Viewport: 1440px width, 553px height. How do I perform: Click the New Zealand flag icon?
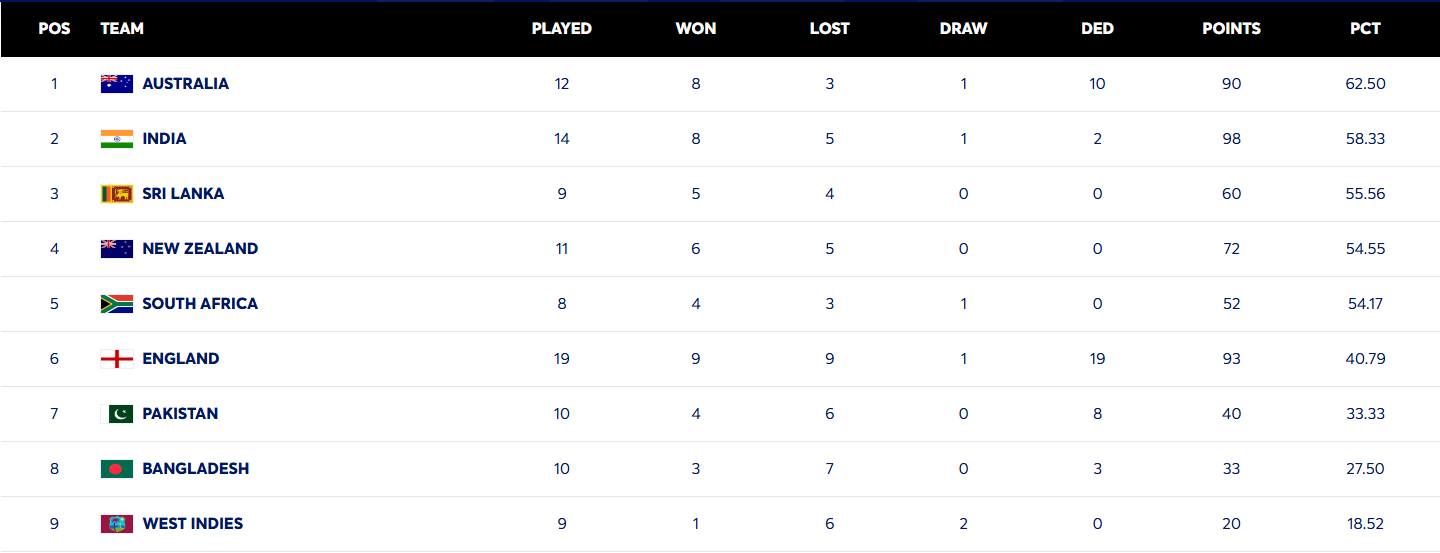117,249
